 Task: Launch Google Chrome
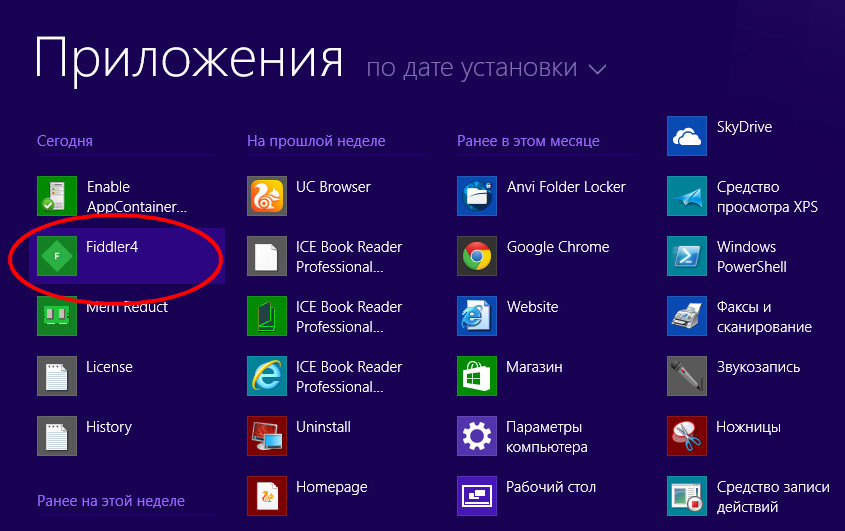pyautogui.click(x=477, y=256)
